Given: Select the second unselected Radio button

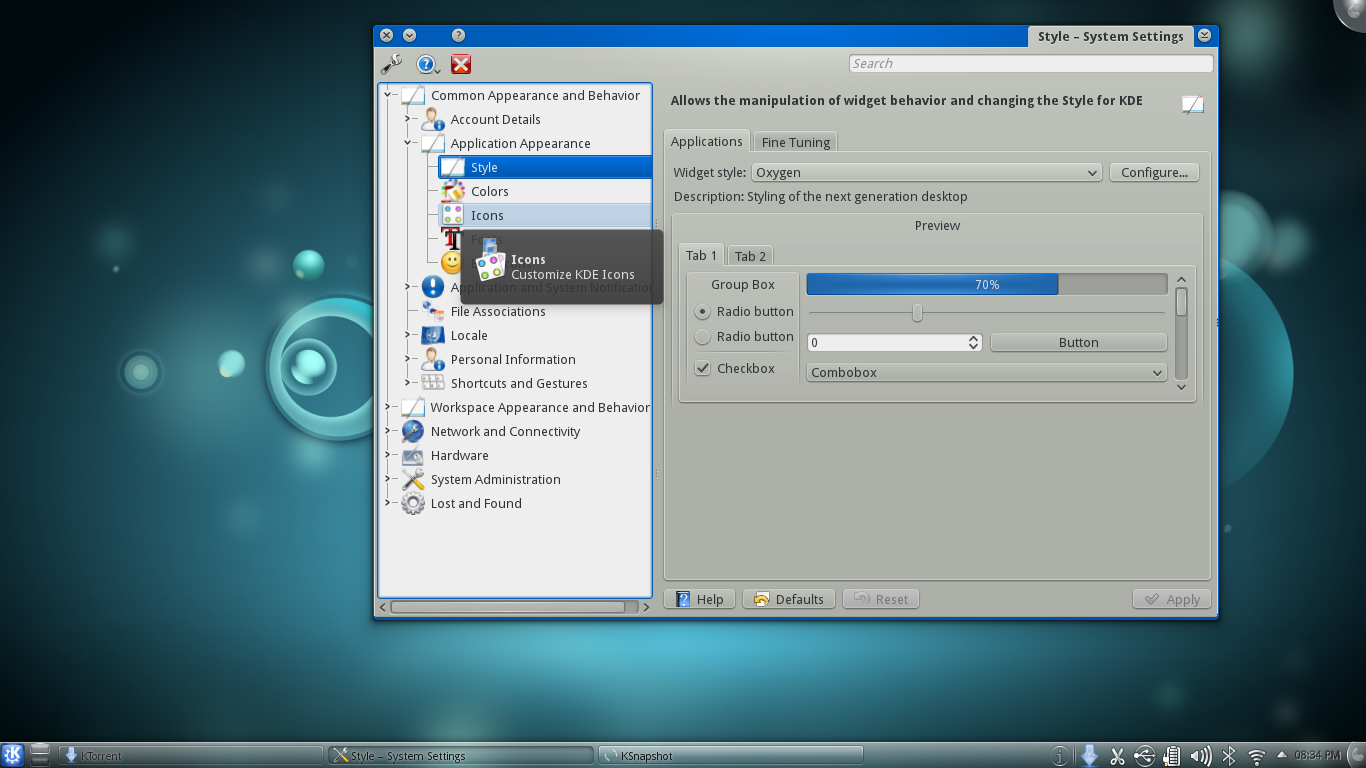Looking at the screenshot, I should pyautogui.click(x=703, y=336).
